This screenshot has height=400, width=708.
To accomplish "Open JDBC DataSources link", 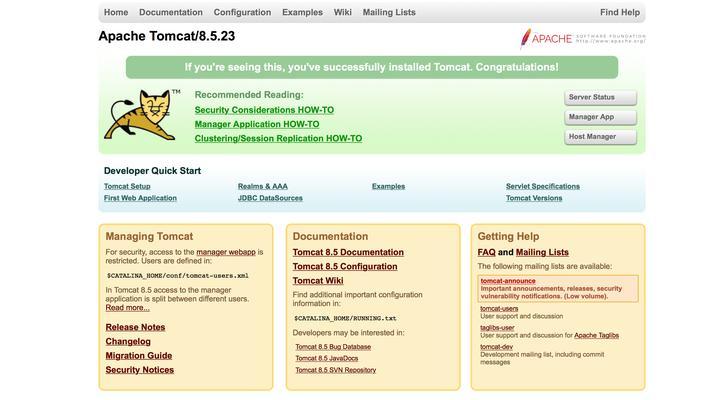I will (x=270, y=198).
